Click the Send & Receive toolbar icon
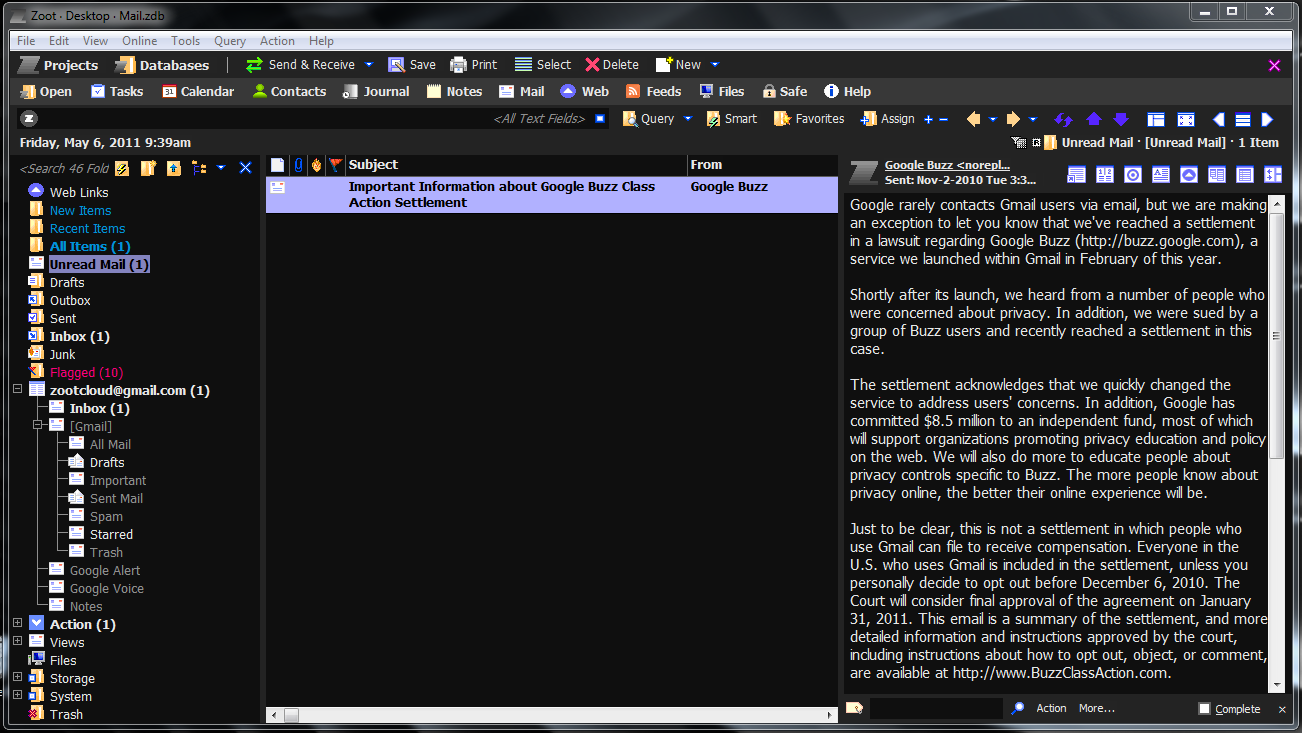The height and width of the screenshot is (733, 1302). click(255, 65)
